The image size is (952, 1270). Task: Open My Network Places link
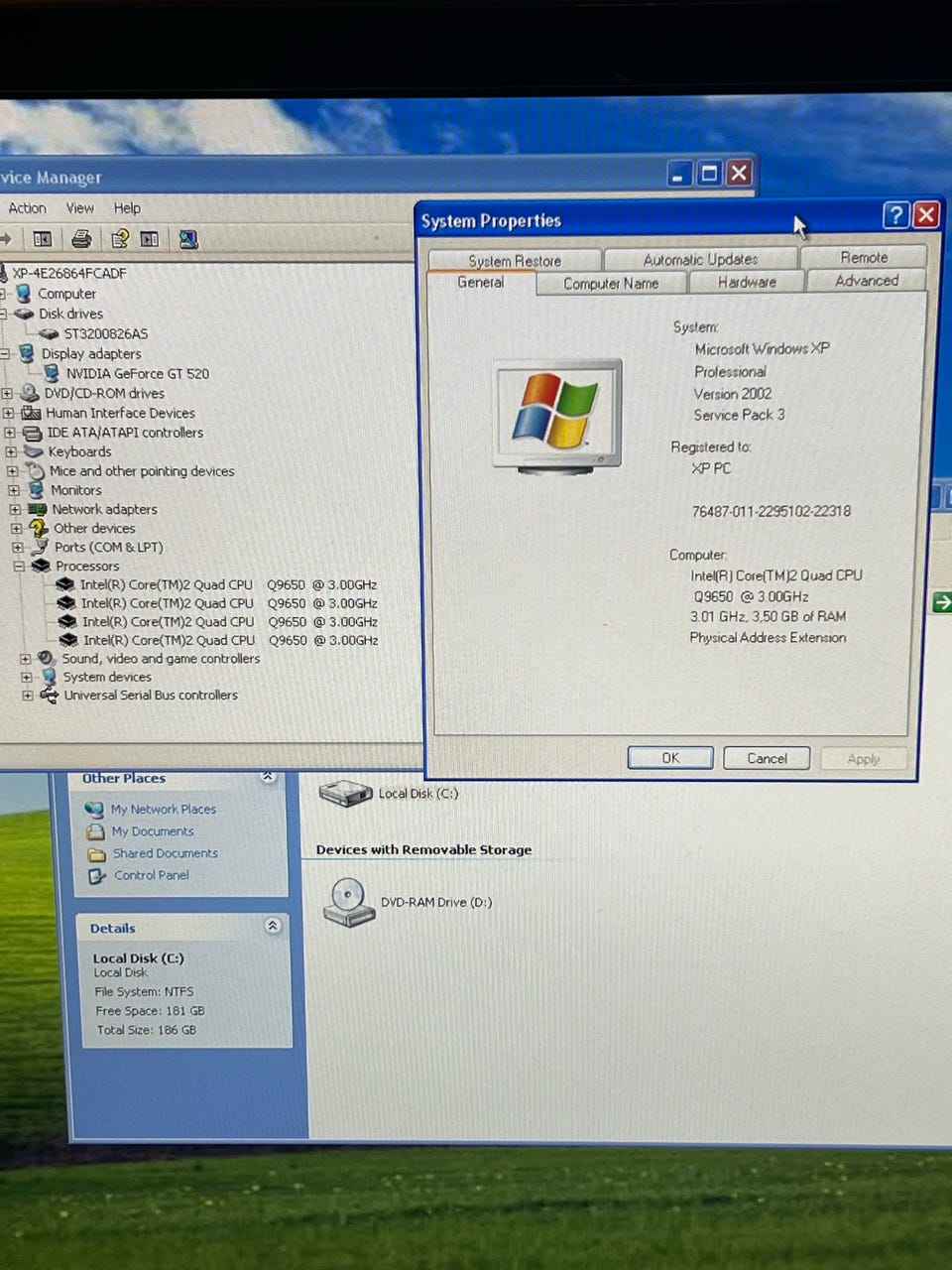click(x=163, y=809)
